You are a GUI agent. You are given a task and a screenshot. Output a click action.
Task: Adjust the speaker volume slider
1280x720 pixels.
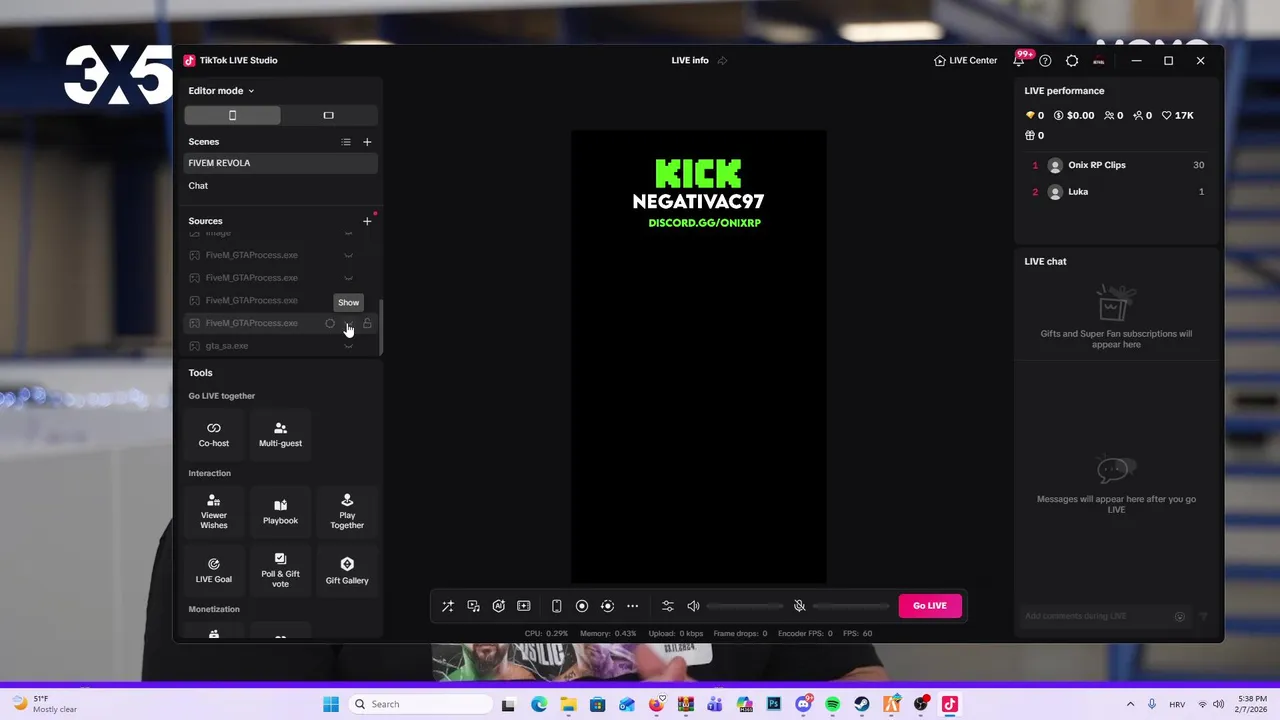743,606
